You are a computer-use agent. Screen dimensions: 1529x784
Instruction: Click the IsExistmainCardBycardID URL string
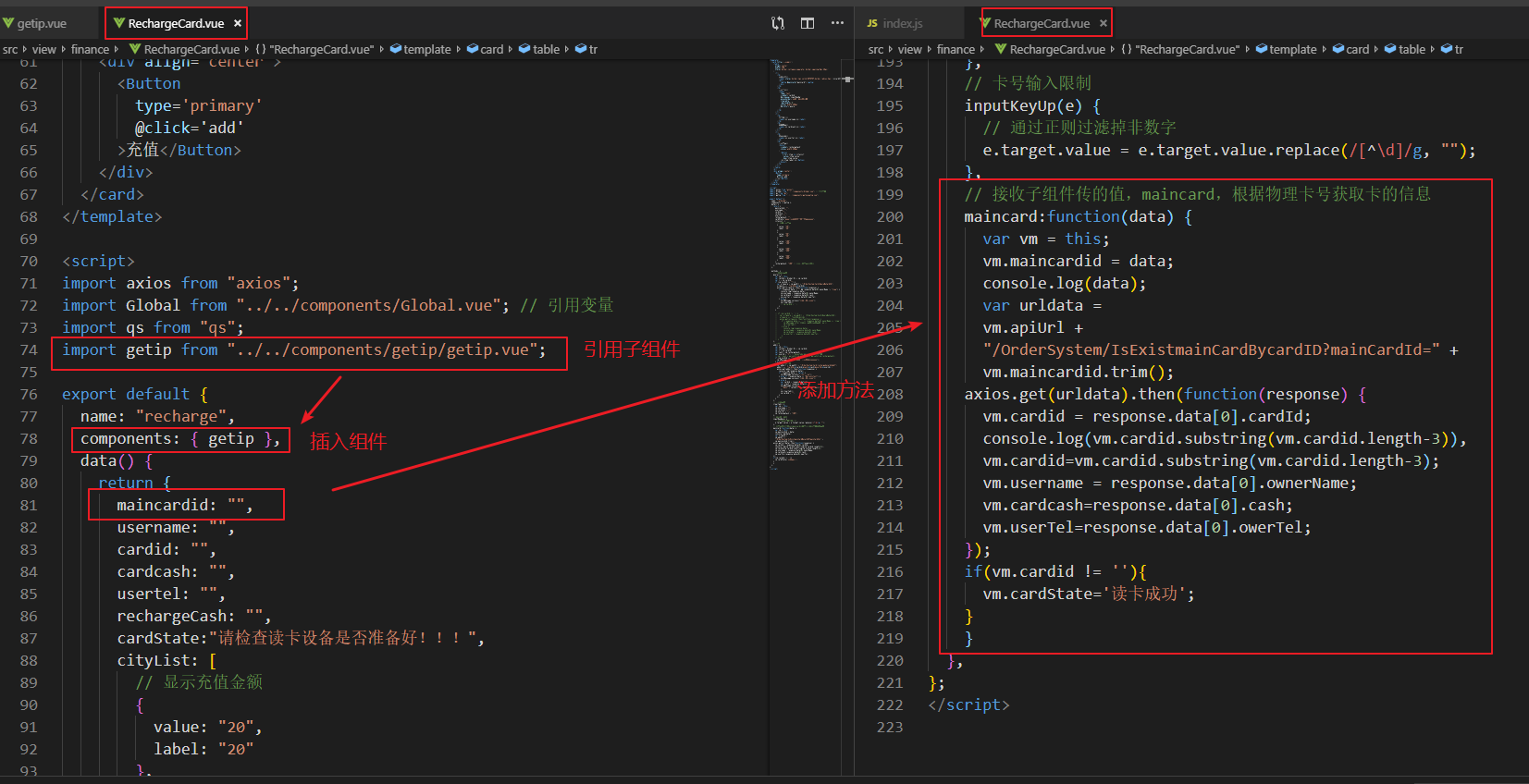[1212, 349]
